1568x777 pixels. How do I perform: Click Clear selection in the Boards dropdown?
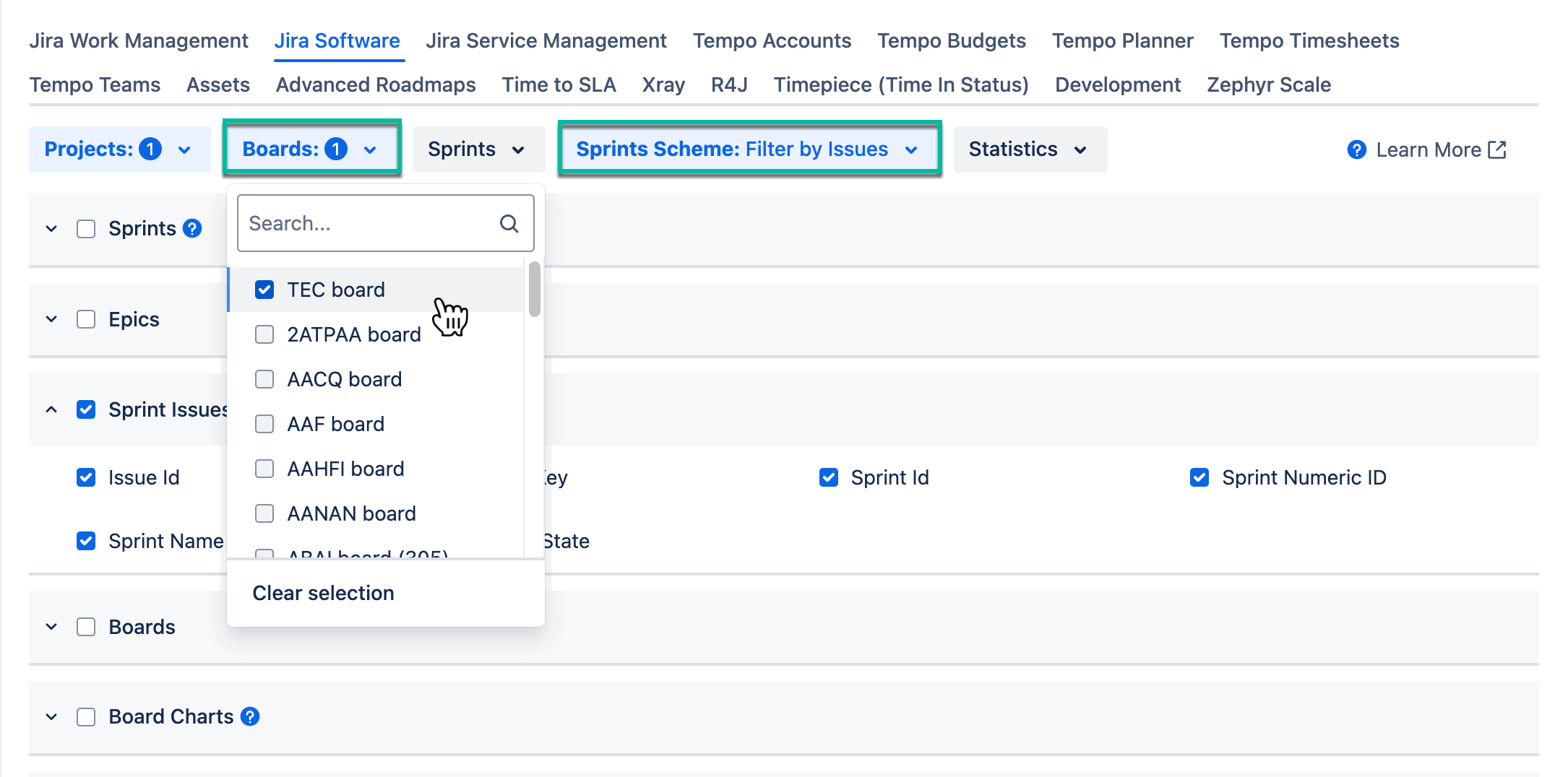point(323,593)
